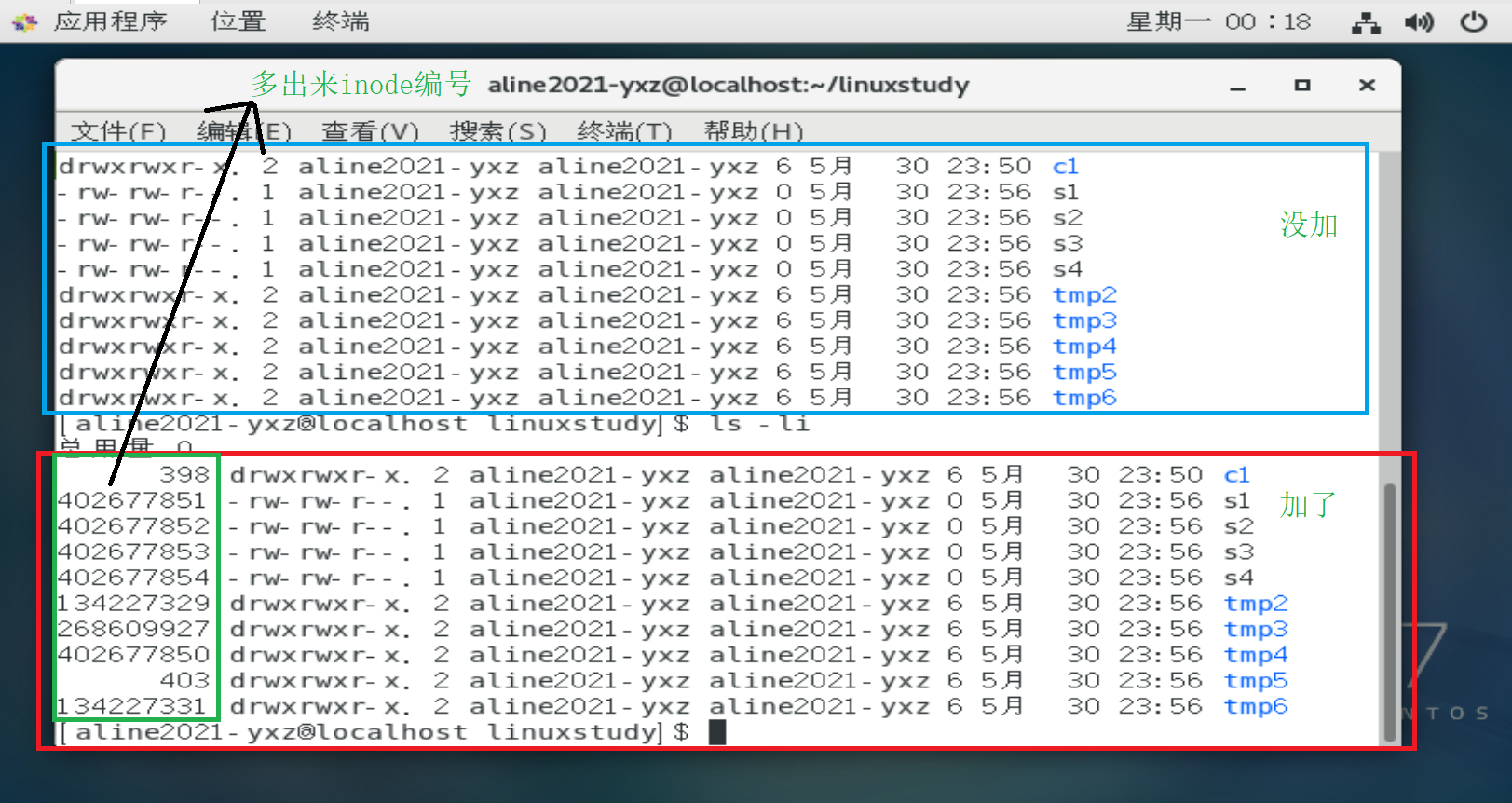
Task: Click inode number 398
Action: tap(184, 475)
